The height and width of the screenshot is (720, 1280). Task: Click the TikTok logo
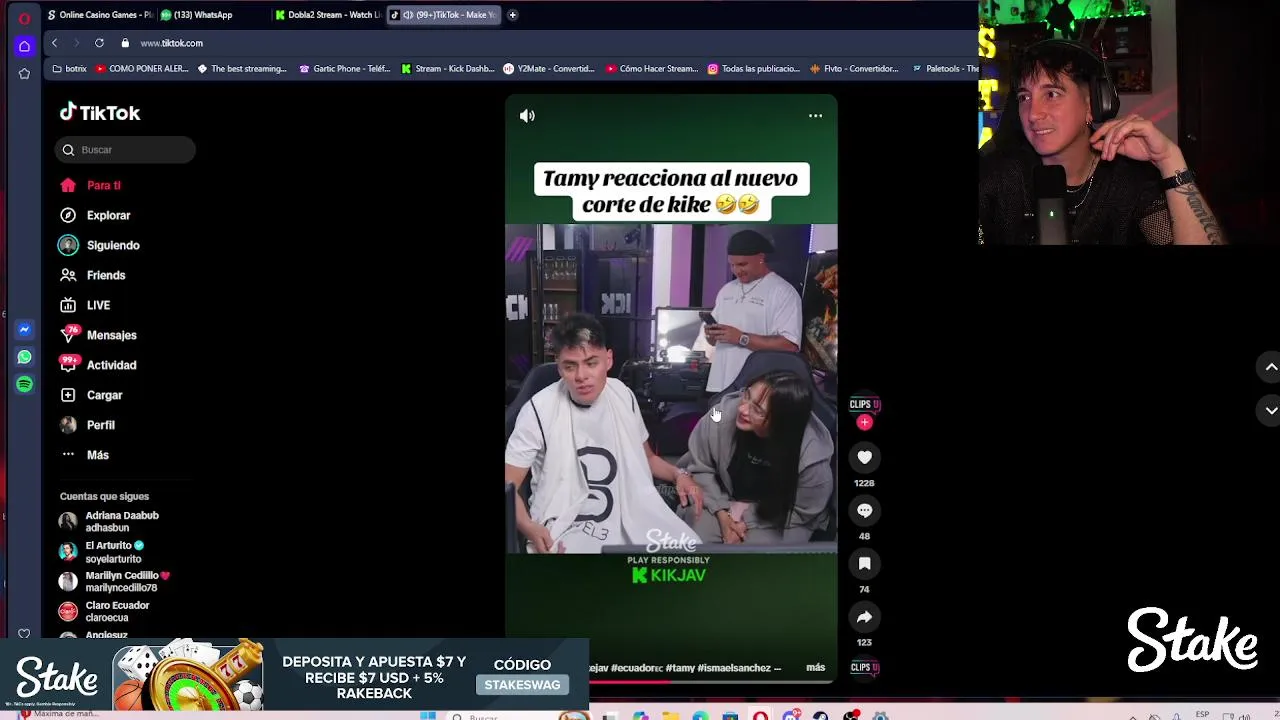(x=100, y=113)
